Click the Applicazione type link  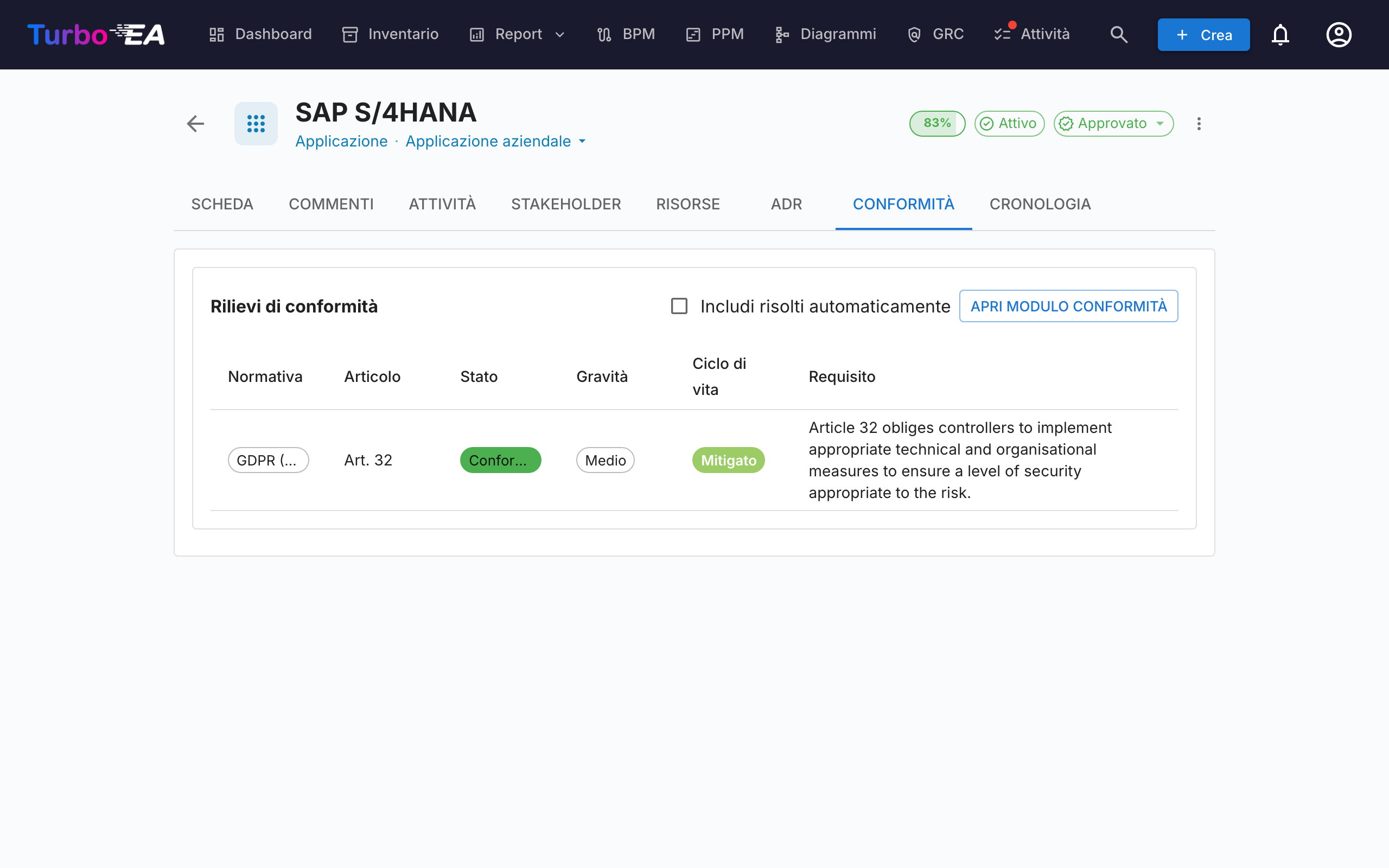341,141
